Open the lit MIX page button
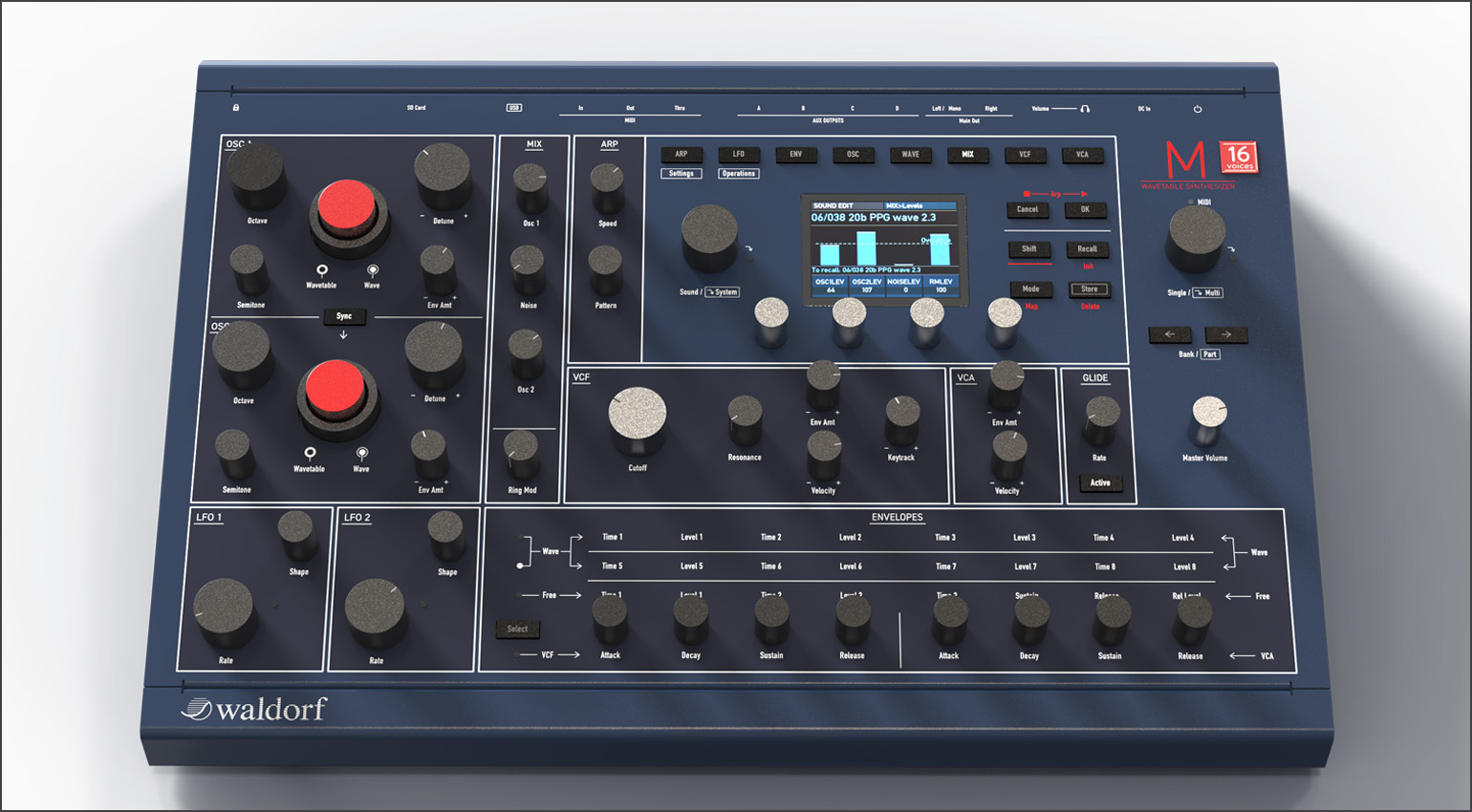 click(968, 155)
